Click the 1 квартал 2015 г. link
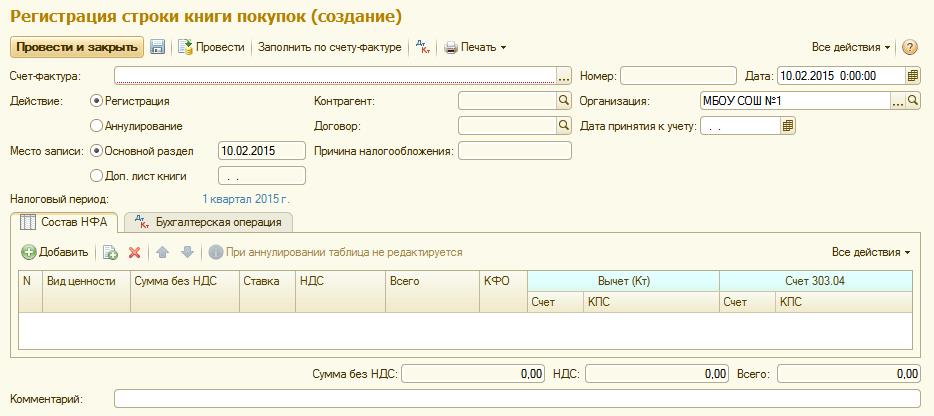The width and height of the screenshot is (934, 416). click(246, 198)
